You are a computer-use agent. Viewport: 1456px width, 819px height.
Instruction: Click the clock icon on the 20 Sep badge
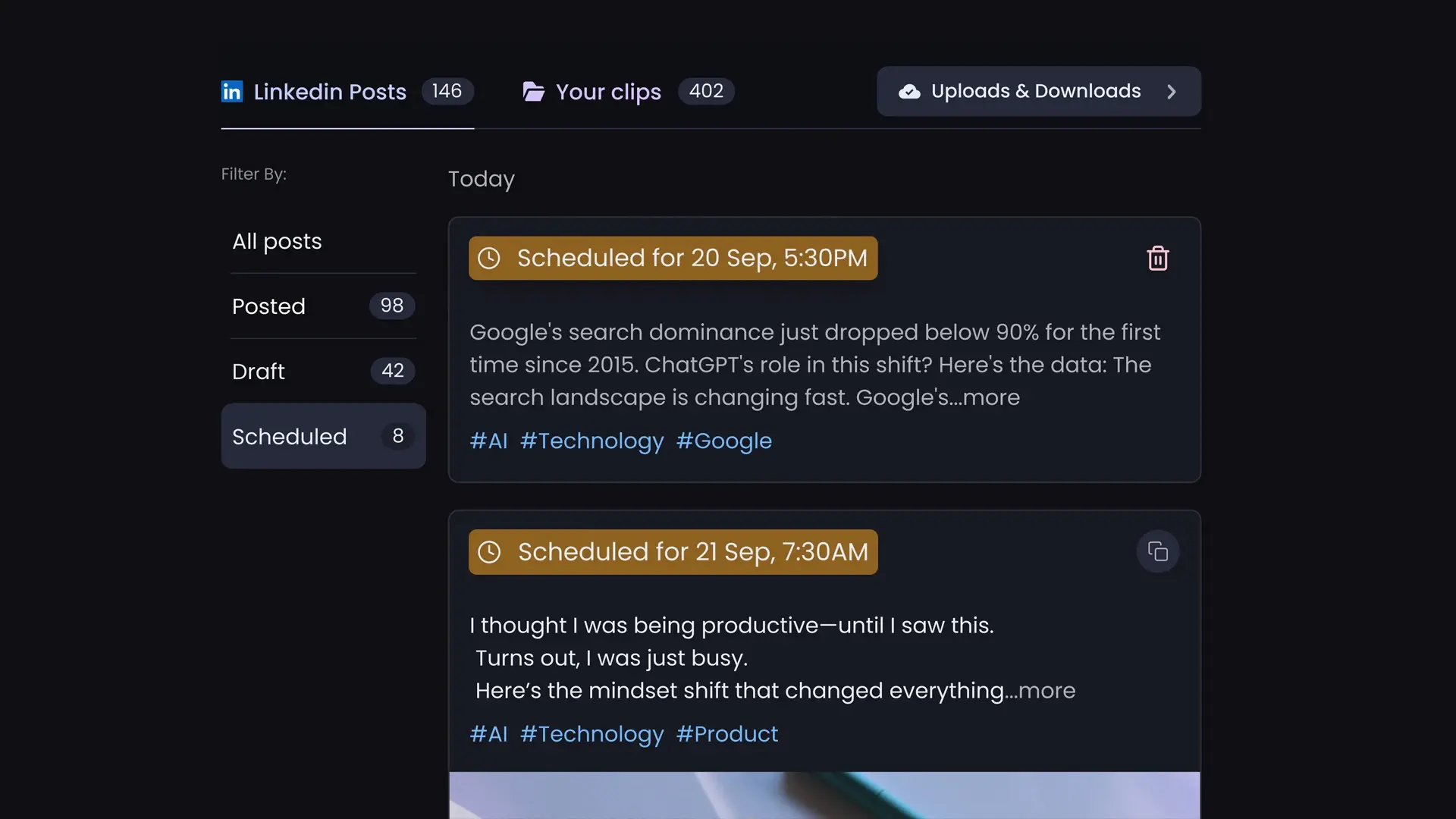coord(489,258)
